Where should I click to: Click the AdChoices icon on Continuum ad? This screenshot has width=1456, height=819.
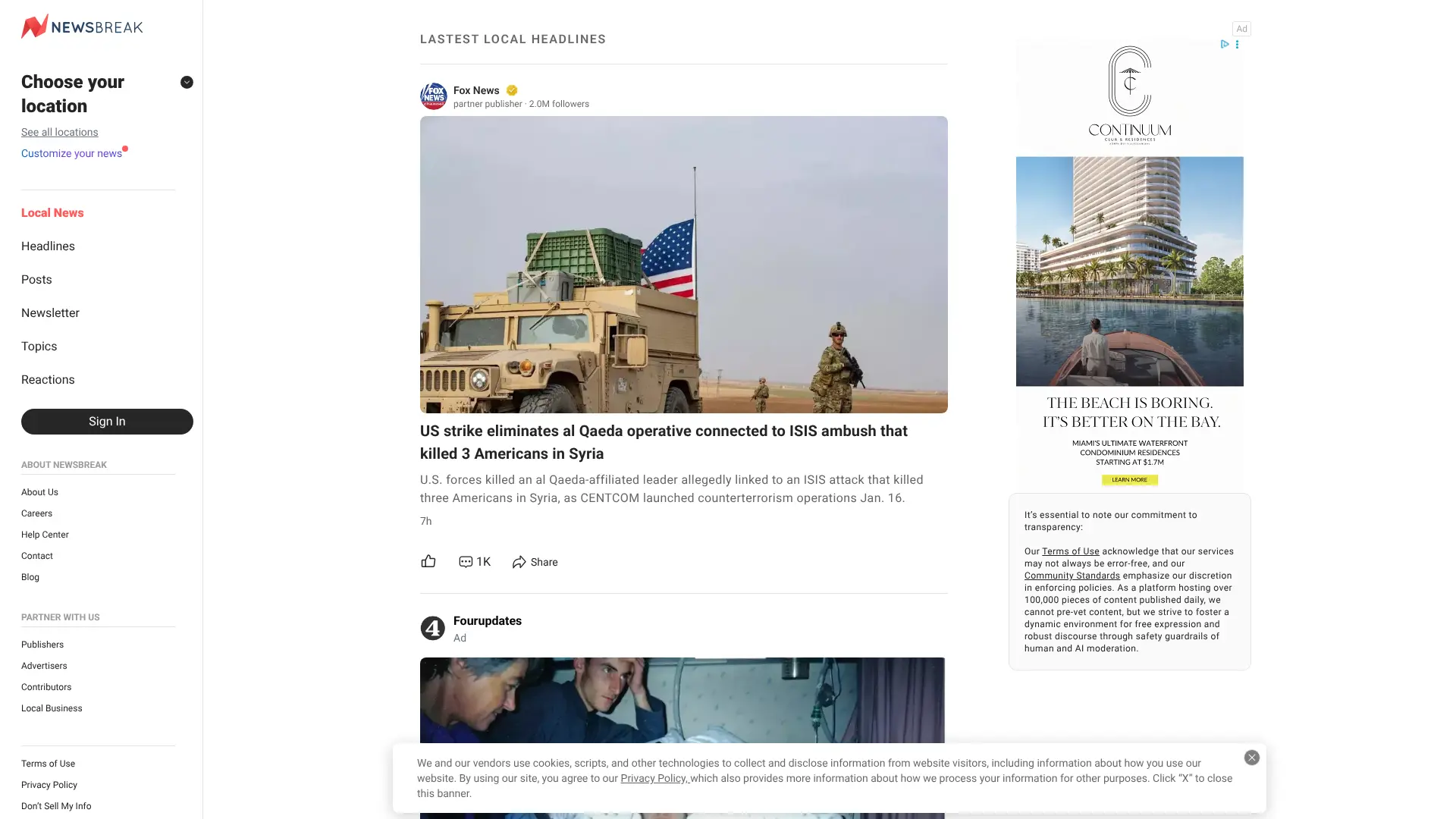tap(1225, 44)
